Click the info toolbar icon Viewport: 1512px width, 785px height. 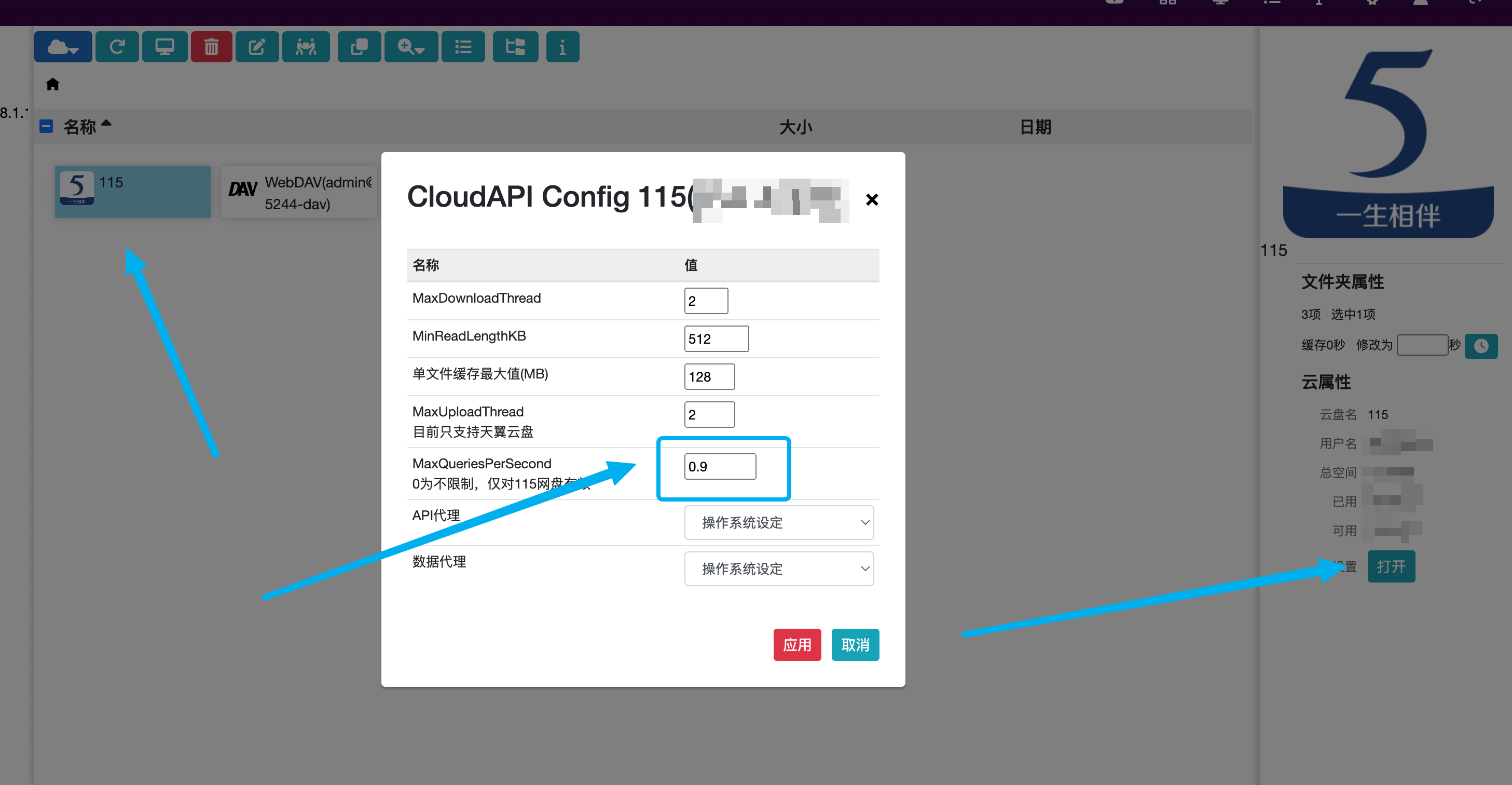tap(562, 46)
